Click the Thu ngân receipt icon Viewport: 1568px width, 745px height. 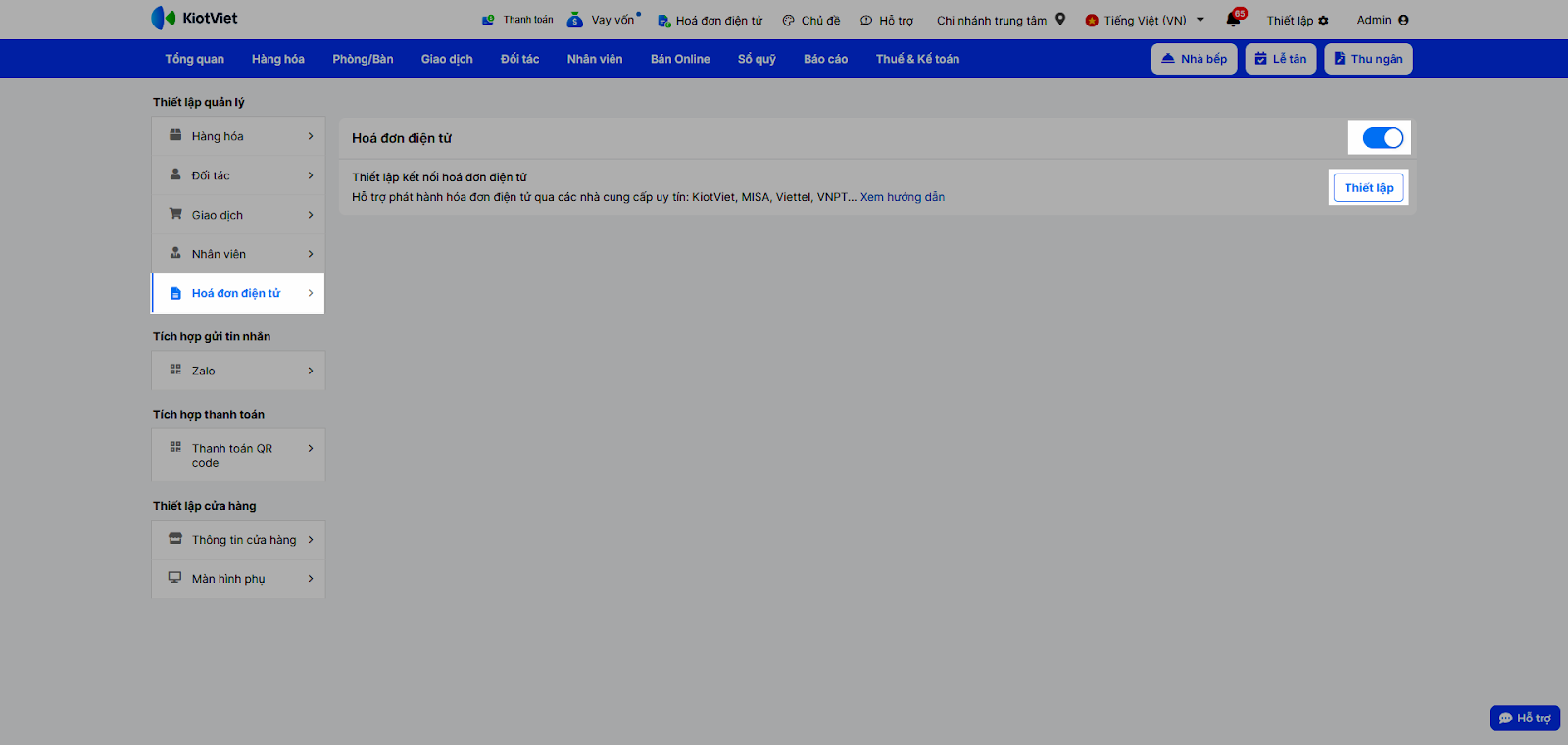click(x=1340, y=59)
